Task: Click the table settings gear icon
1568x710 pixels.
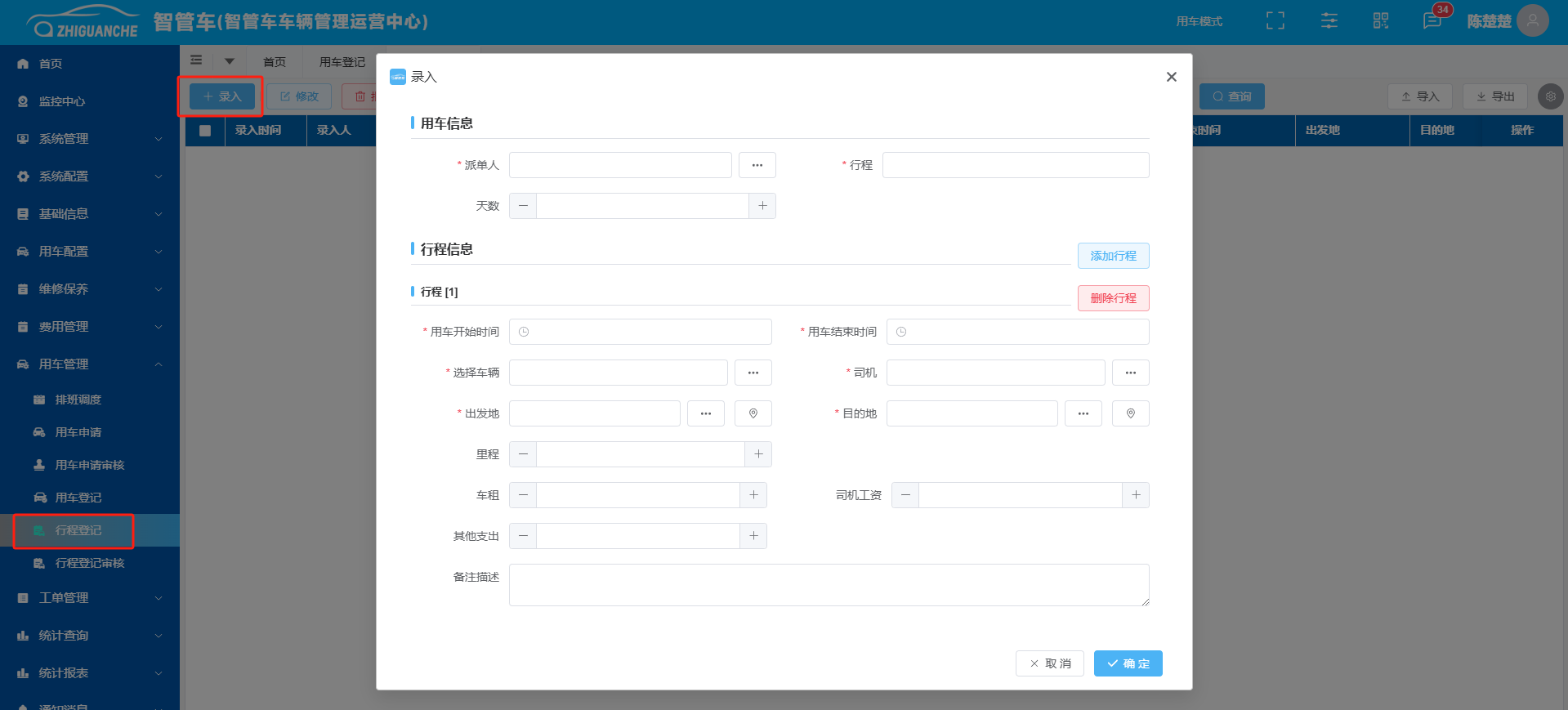Action: (1549, 96)
